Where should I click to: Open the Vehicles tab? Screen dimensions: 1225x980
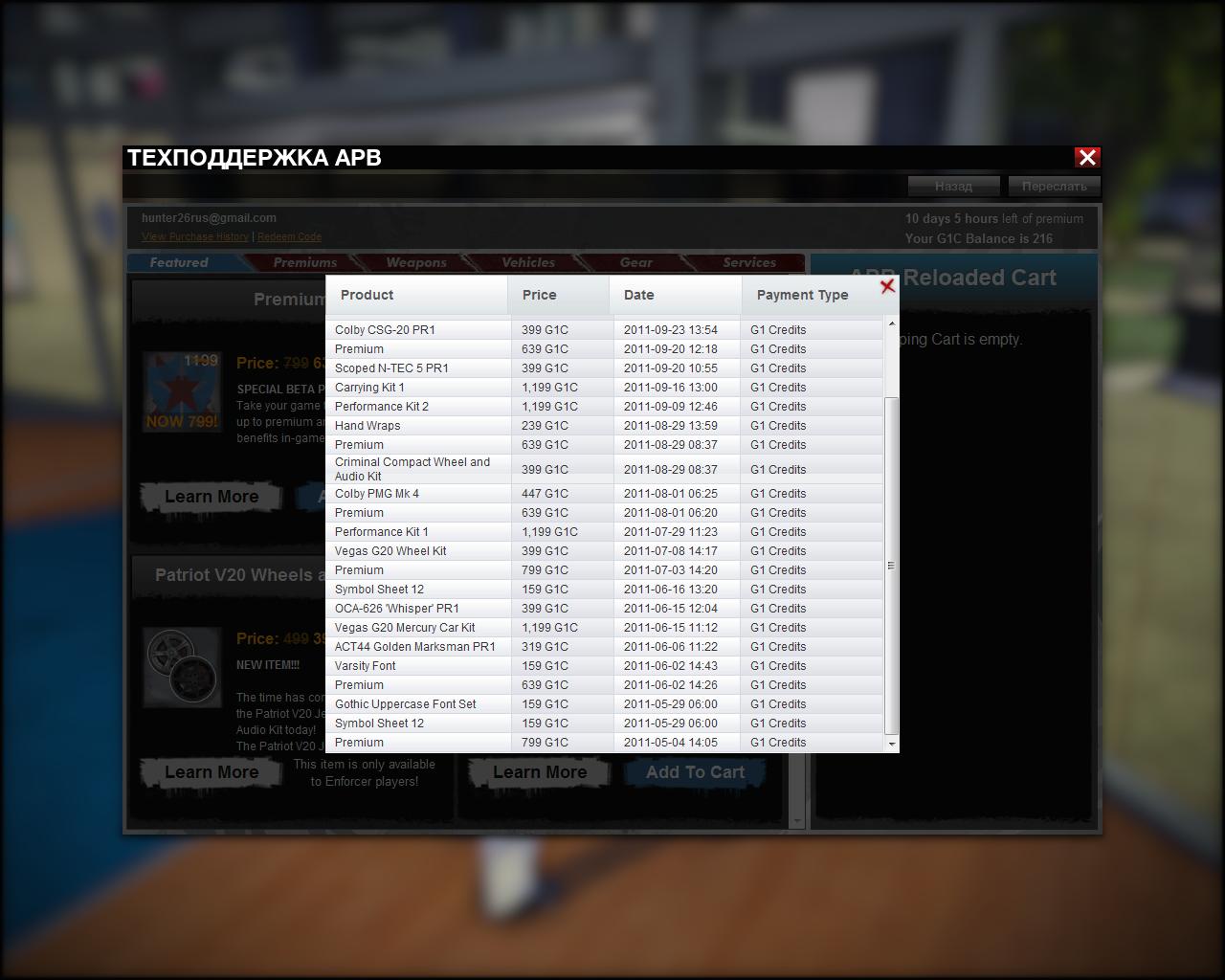click(x=527, y=262)
